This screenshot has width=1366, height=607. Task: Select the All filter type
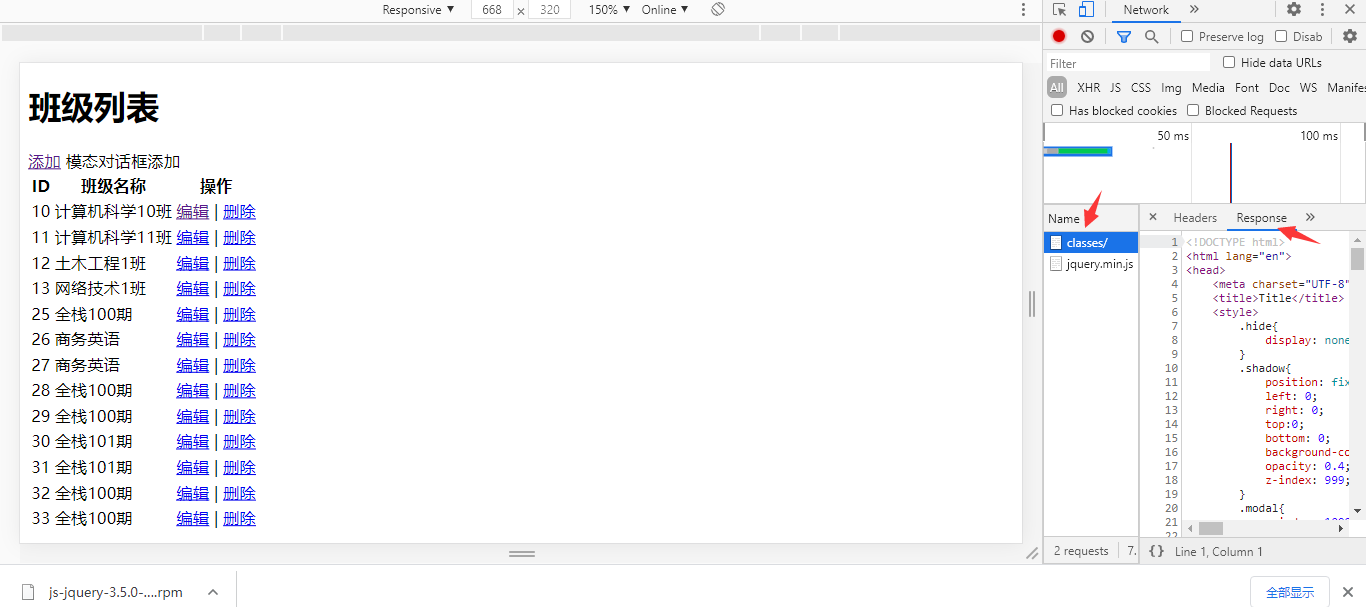(x=1057, y=87)
